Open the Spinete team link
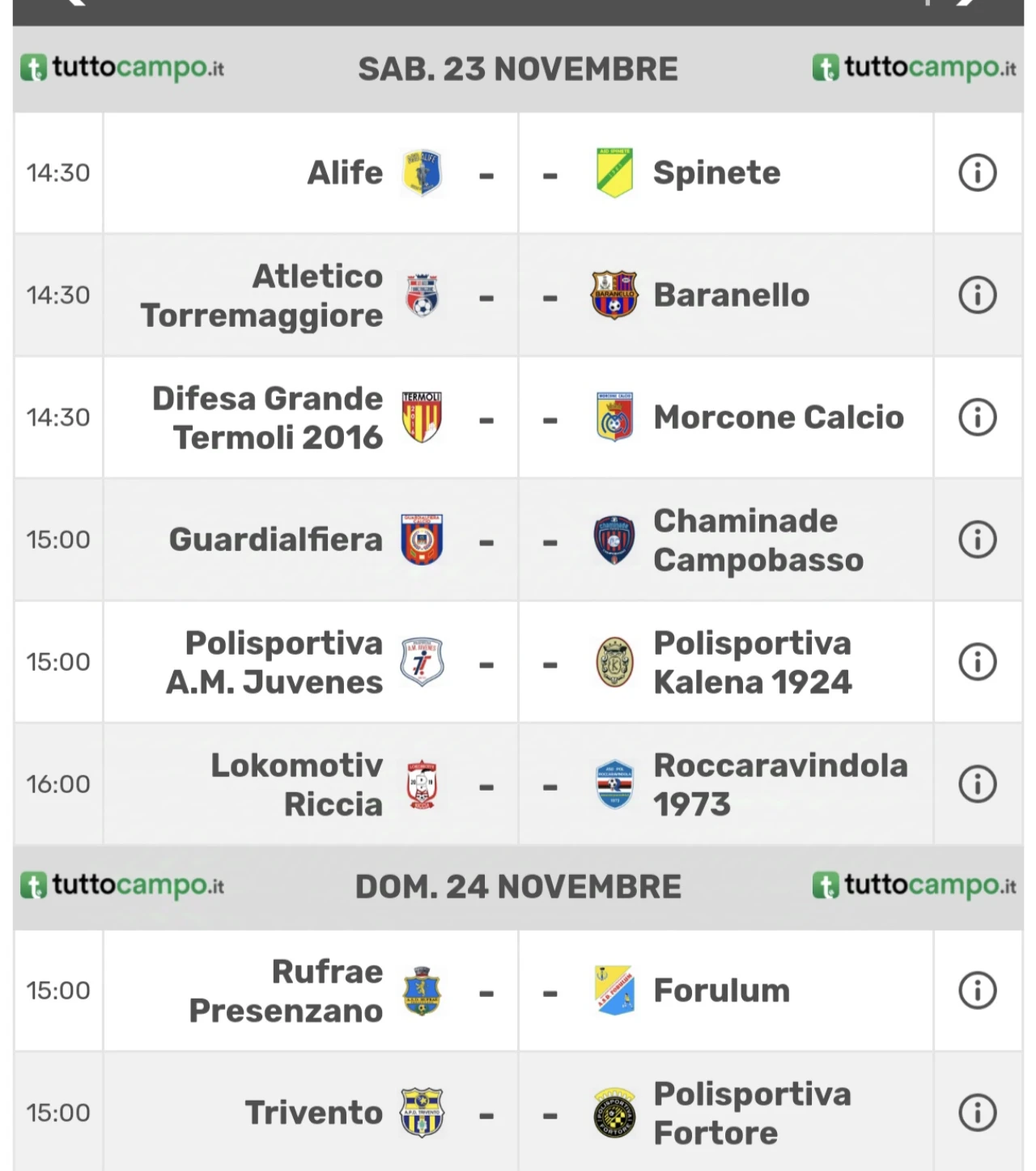This screenshot has height=1171, width=1036. (x=717, y=173)
